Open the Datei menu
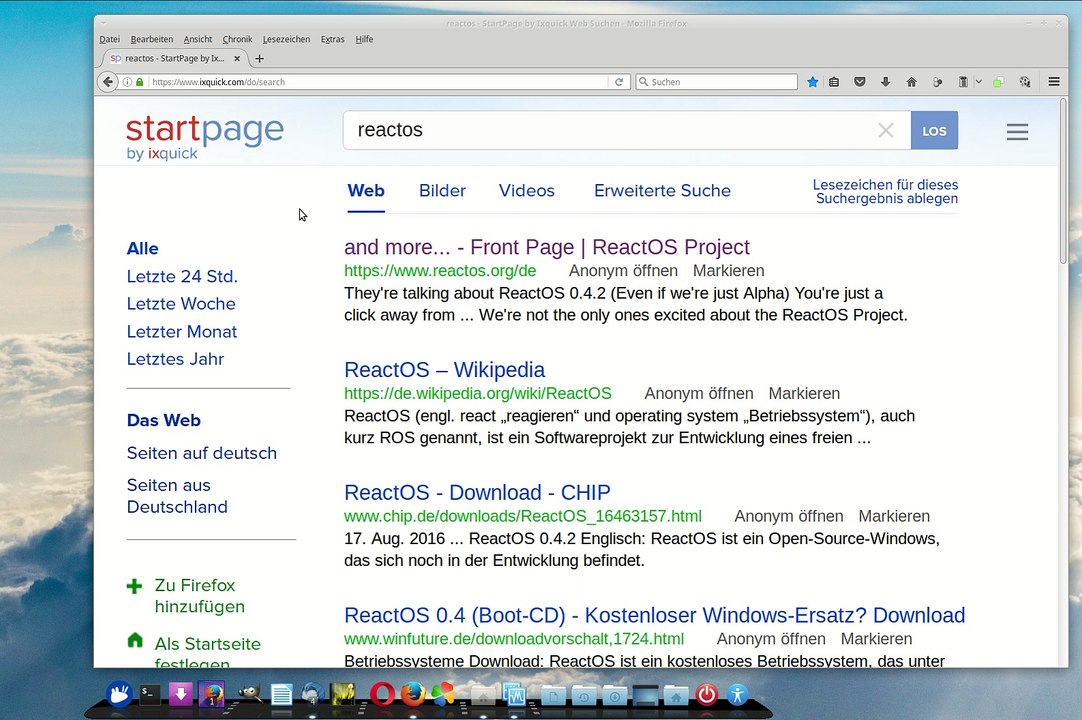Screen dimensions: 1082x720 (110, 39)
